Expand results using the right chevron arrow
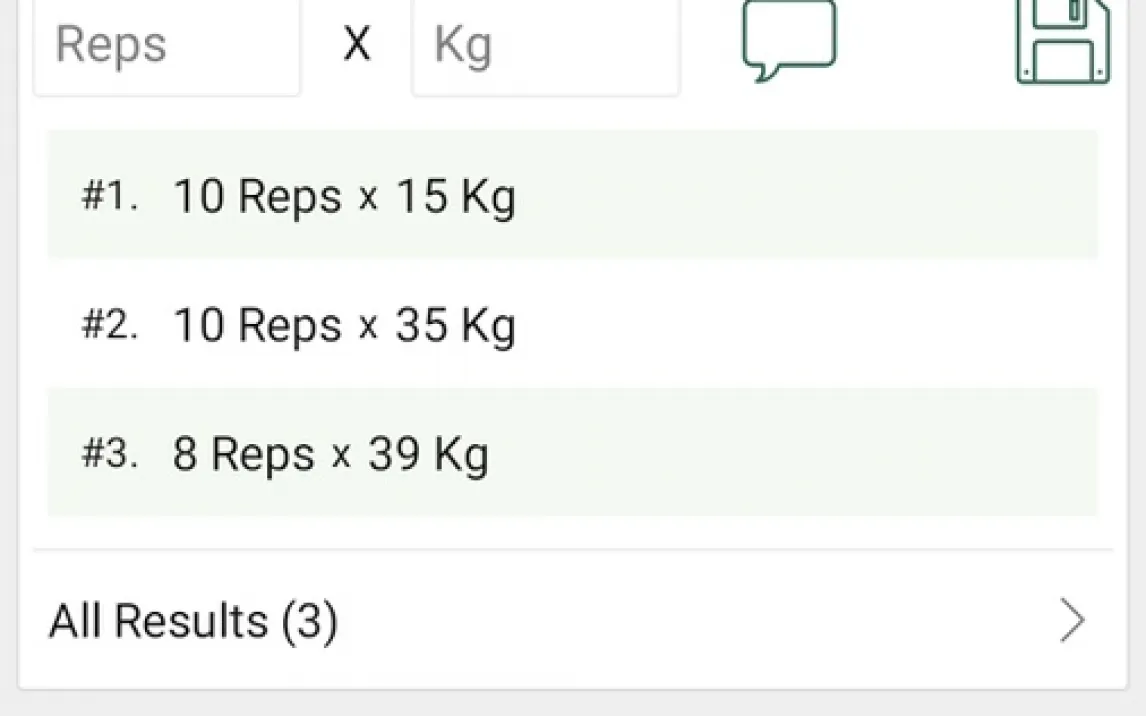The height and width of the screenshot is (716, 1146). [1073, 621]
